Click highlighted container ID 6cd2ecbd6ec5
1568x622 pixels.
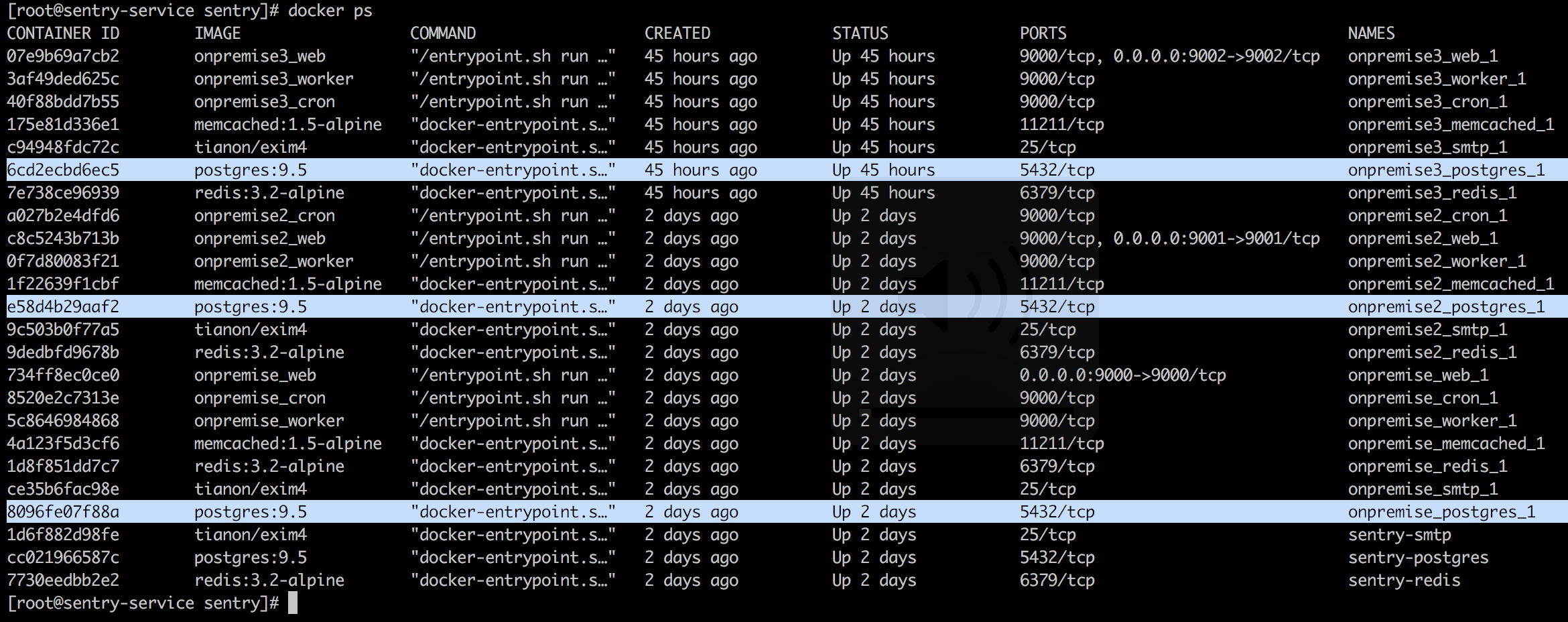[63, 170]
